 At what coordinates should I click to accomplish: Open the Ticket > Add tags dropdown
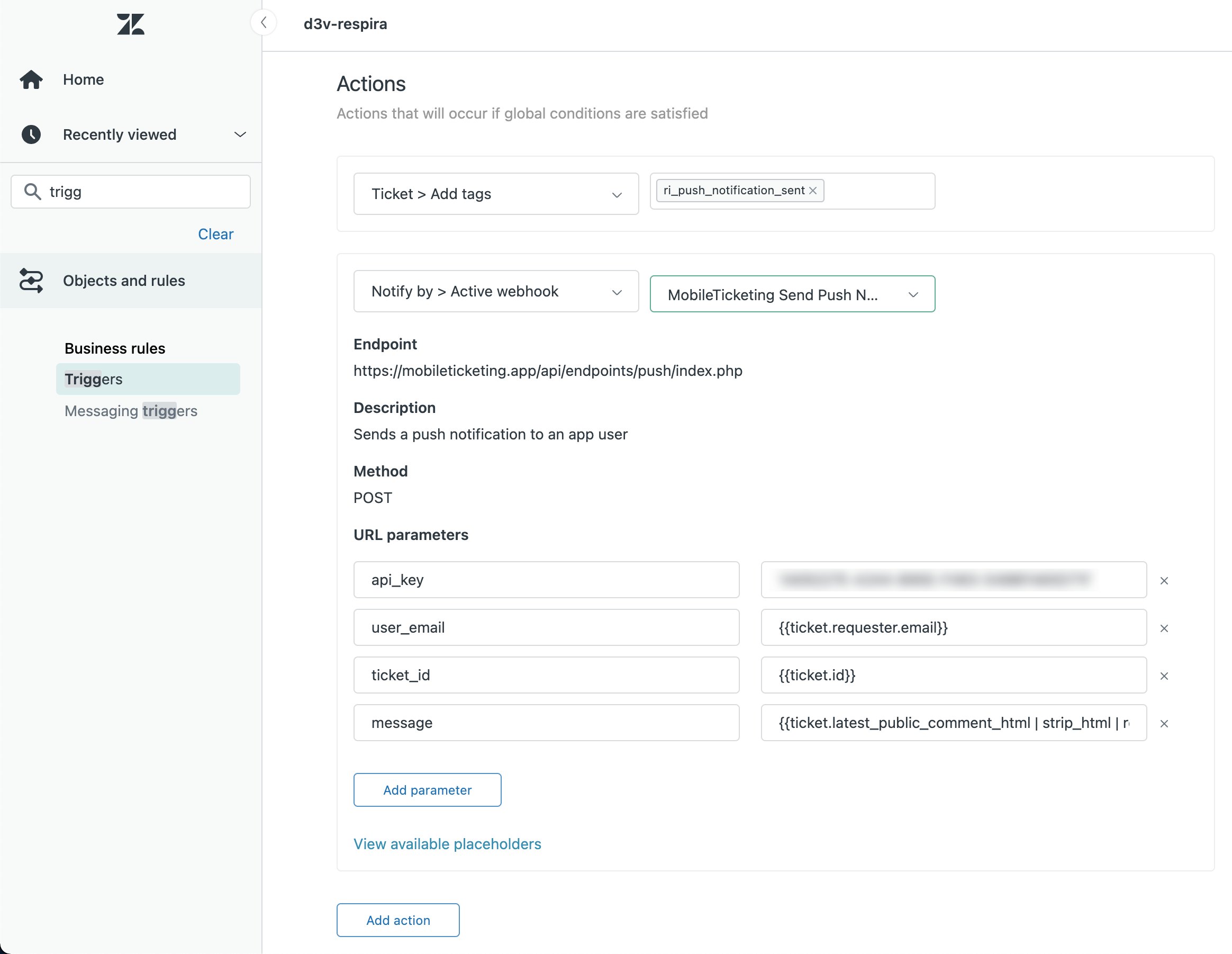coord(495,194)
